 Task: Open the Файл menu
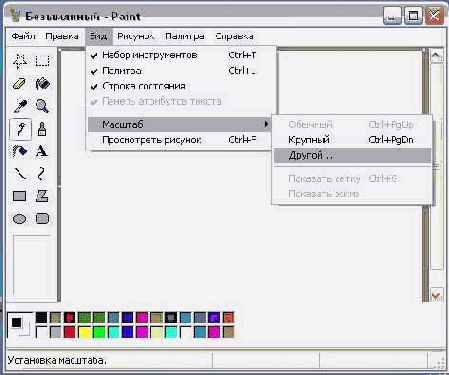[x=23, y=36]
